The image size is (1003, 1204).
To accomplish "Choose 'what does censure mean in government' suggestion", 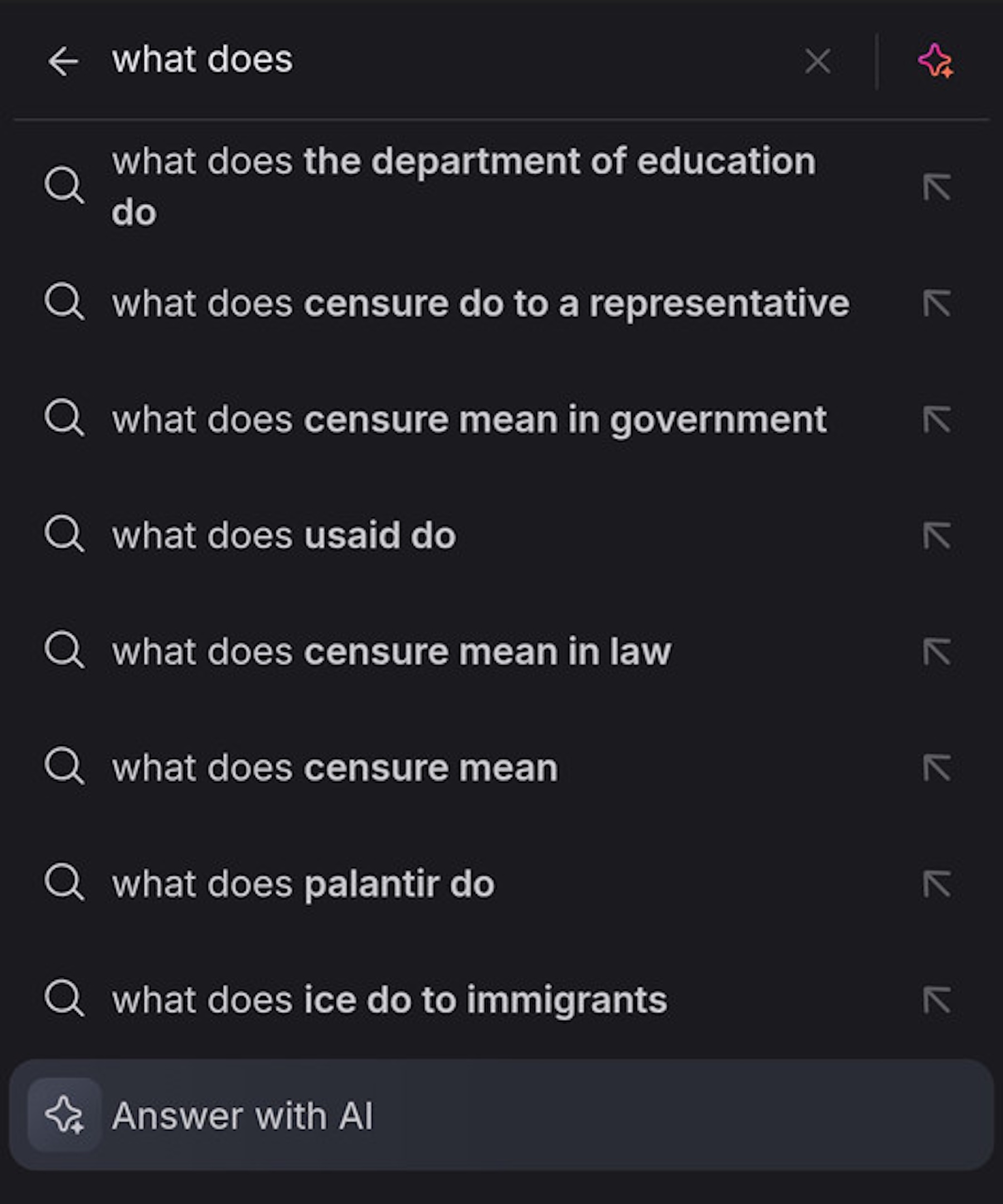I will point(469,419).
